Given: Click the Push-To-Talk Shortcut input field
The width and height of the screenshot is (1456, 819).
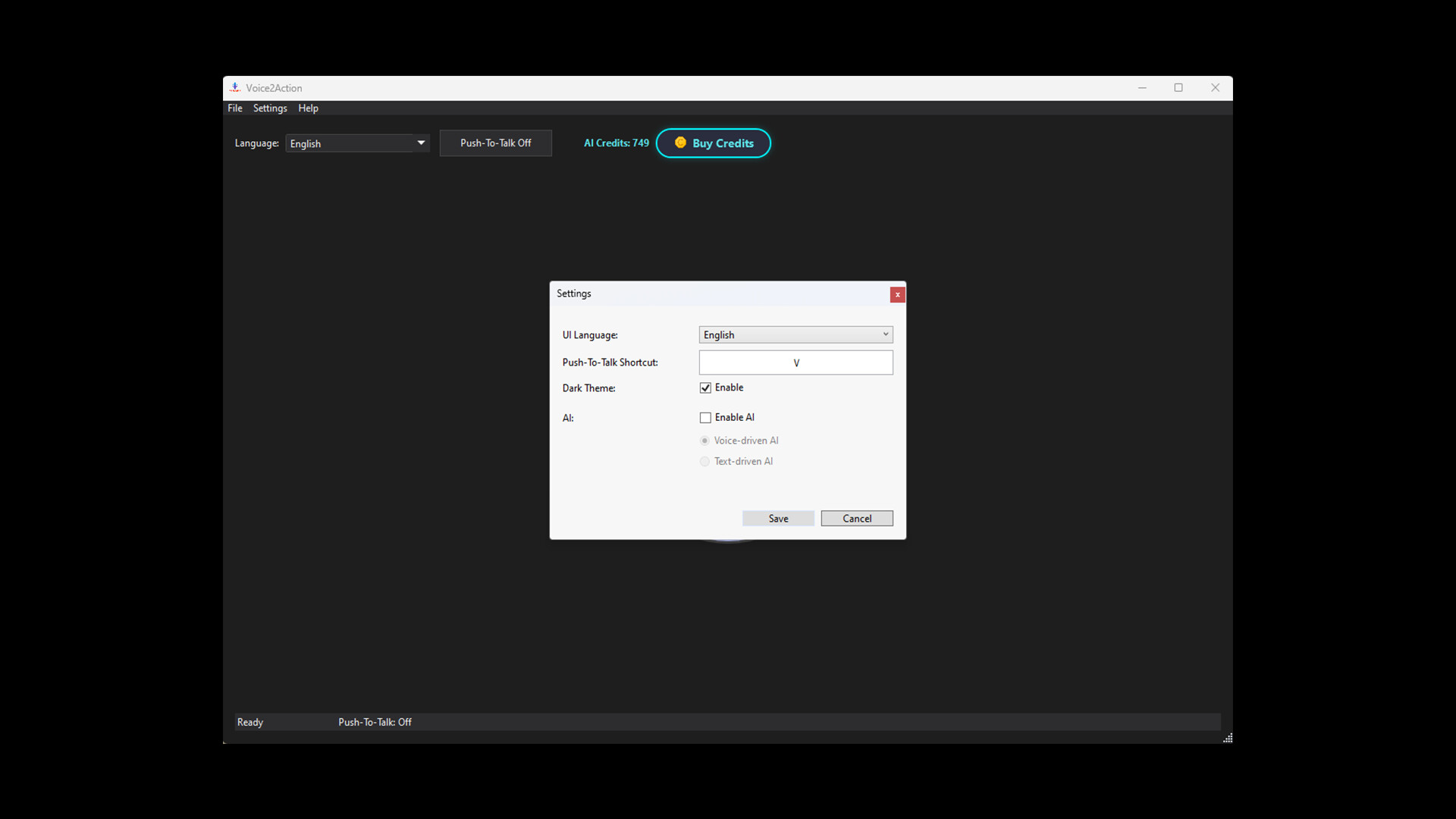Looking at the screenshot, I should [x=795, y=362].
